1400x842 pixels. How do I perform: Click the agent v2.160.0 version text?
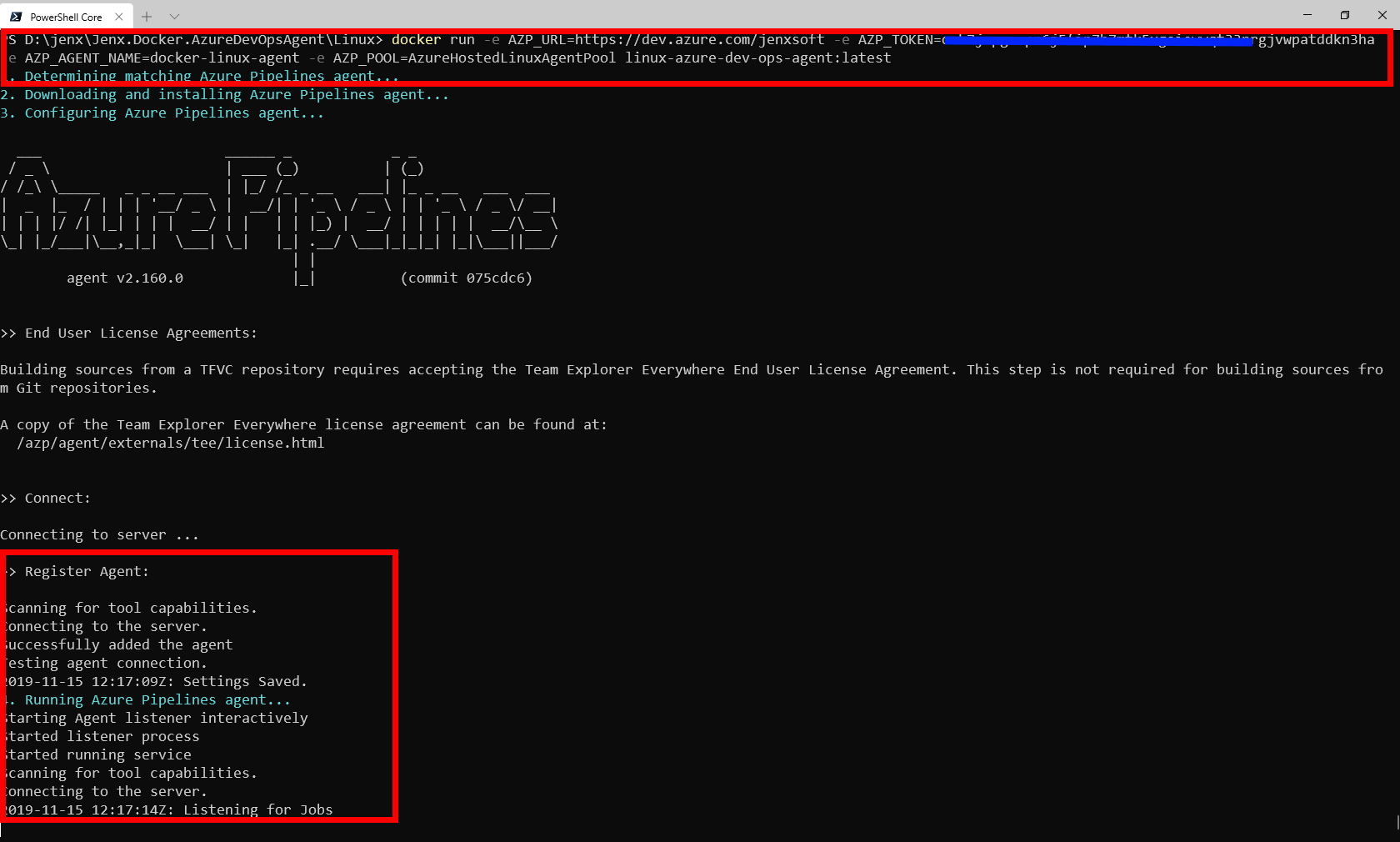click(124, 278)
